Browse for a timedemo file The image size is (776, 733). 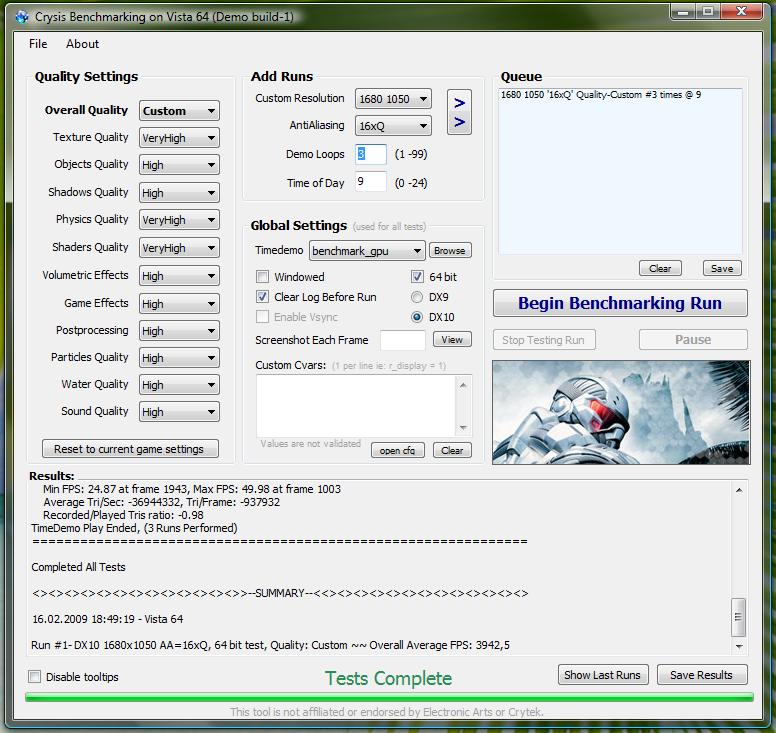click(450, 250)
